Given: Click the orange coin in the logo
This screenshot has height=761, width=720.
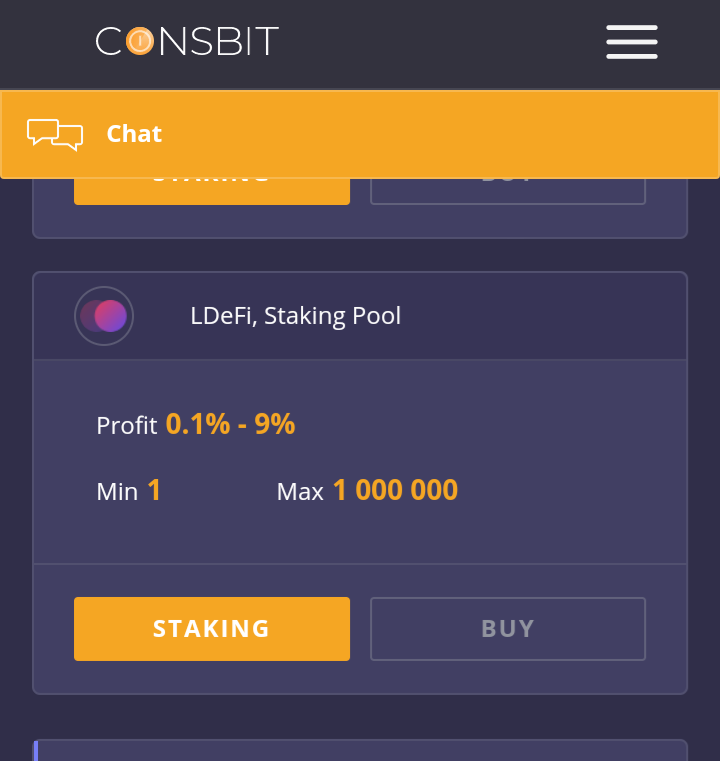Looking at the screenshot, I should 140,41.
